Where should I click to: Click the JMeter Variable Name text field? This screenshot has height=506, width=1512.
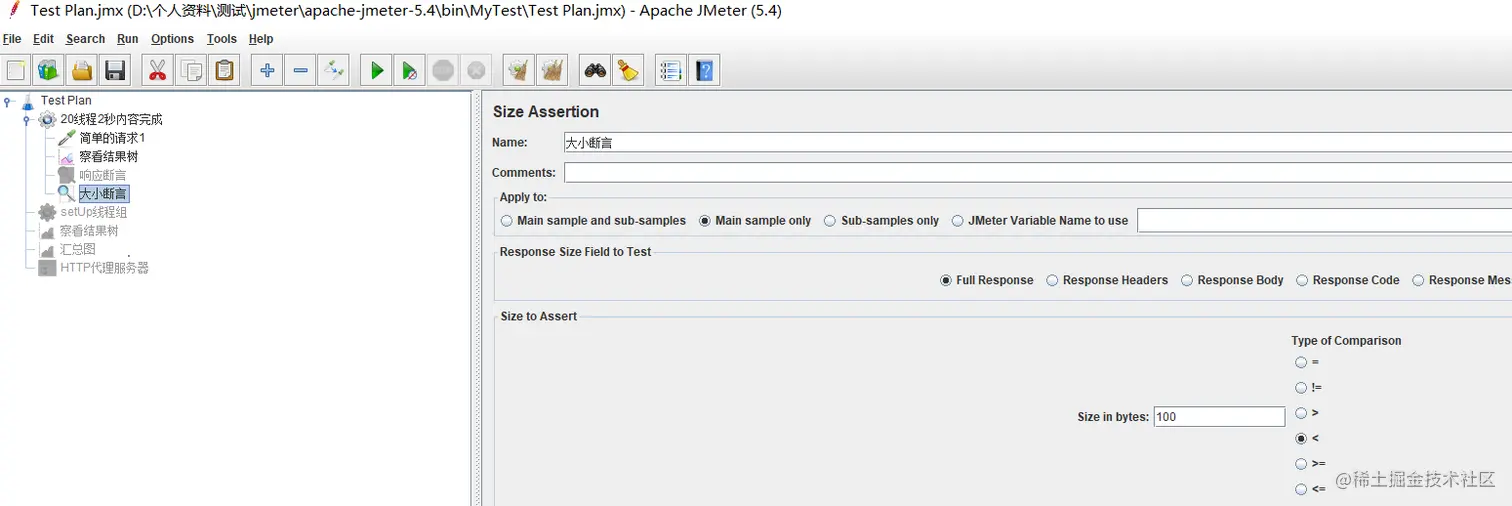[1324, 220]
